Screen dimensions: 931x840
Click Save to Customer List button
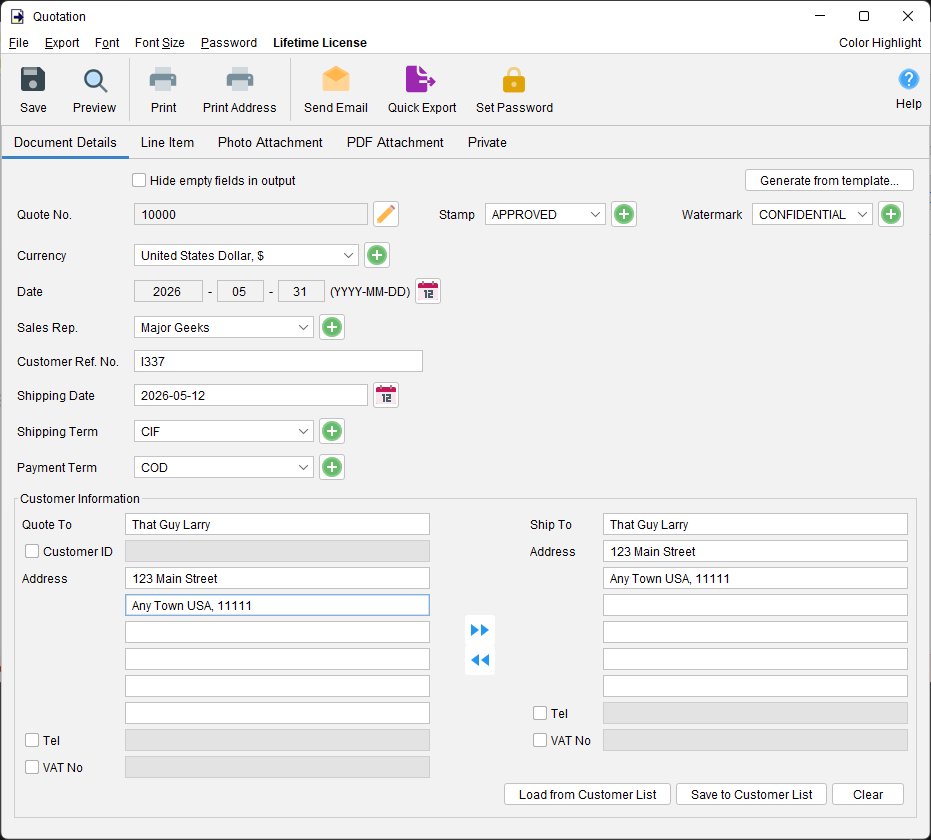751,794
